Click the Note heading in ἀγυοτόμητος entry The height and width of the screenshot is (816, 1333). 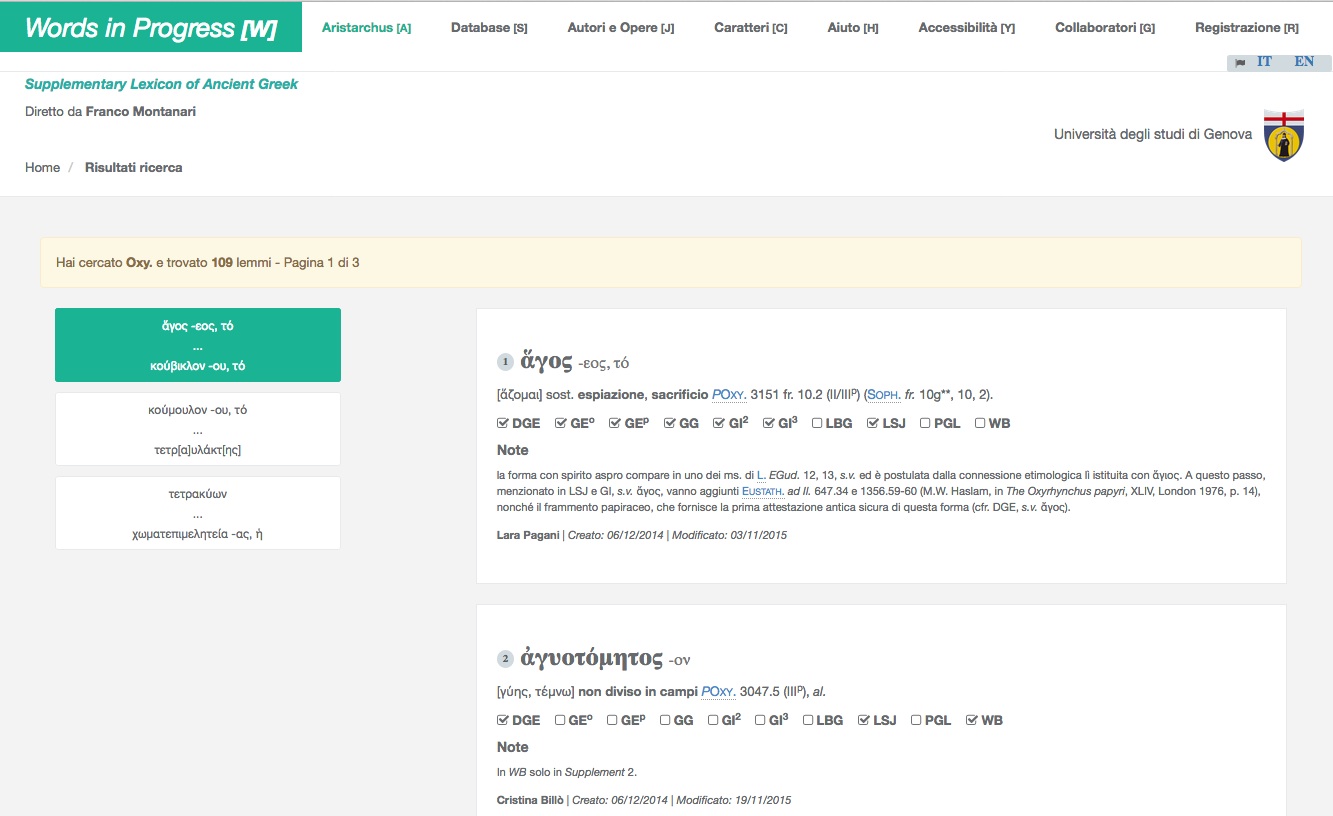point(513,747)
